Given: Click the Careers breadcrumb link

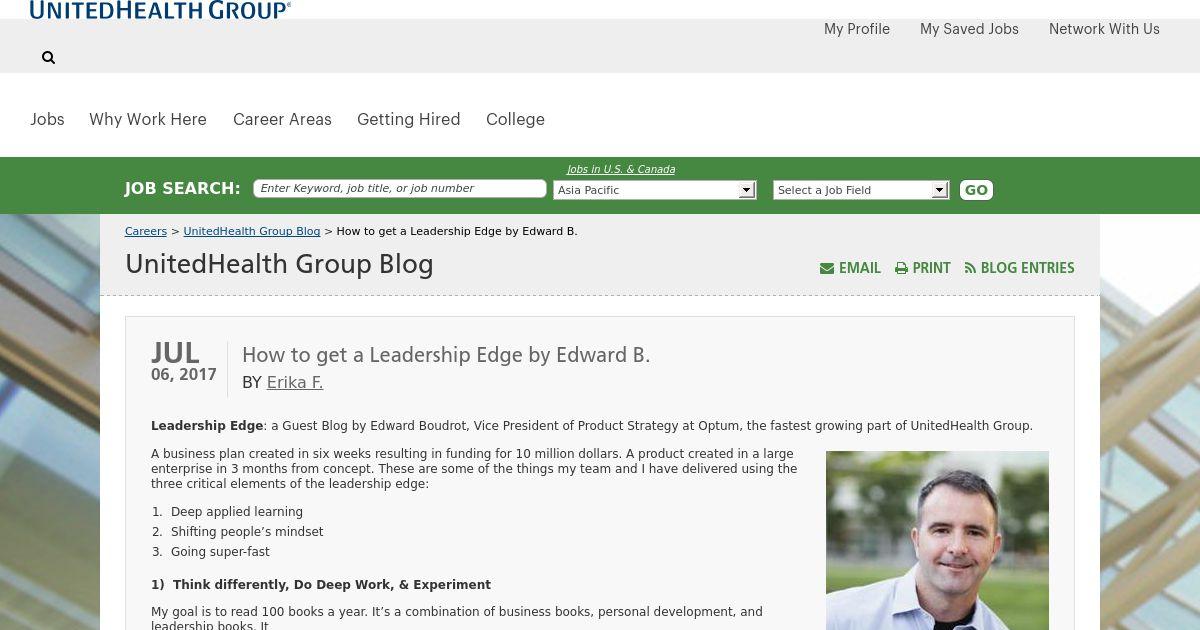Looking at the screenshot, I should (x=146, y=231).
